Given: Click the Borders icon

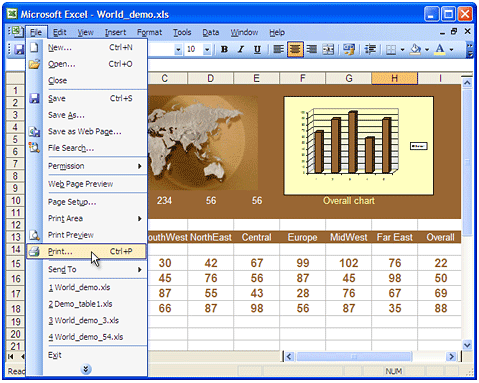Looking at the screenshot, I should coord(391,50).
